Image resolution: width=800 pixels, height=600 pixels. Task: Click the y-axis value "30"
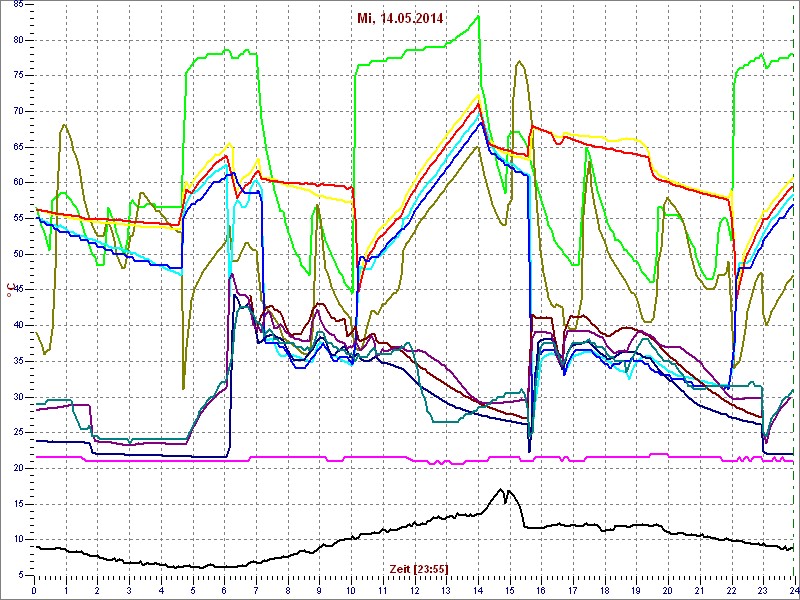(19, 397)
